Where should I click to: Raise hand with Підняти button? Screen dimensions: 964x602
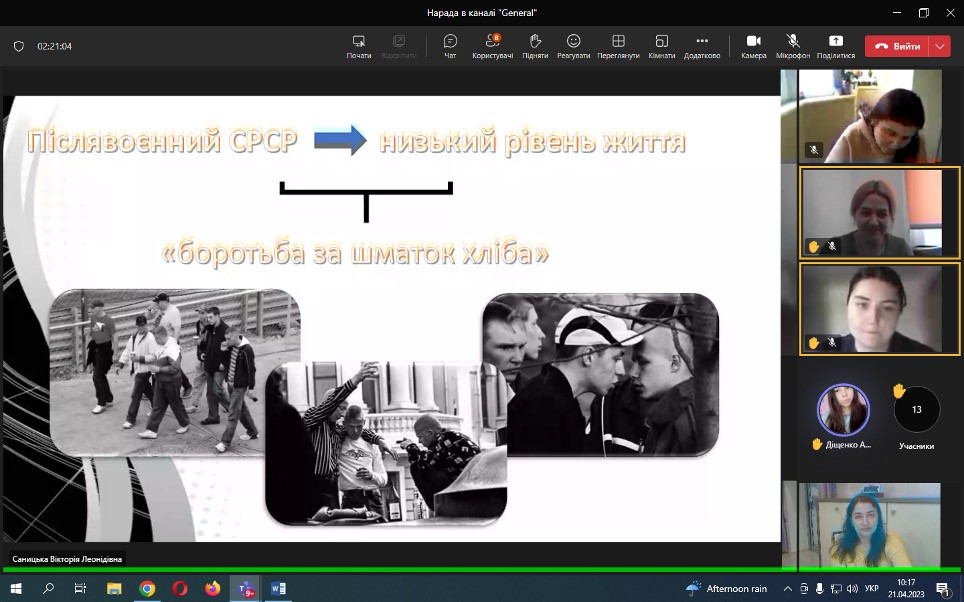click(x=535, y=46)
